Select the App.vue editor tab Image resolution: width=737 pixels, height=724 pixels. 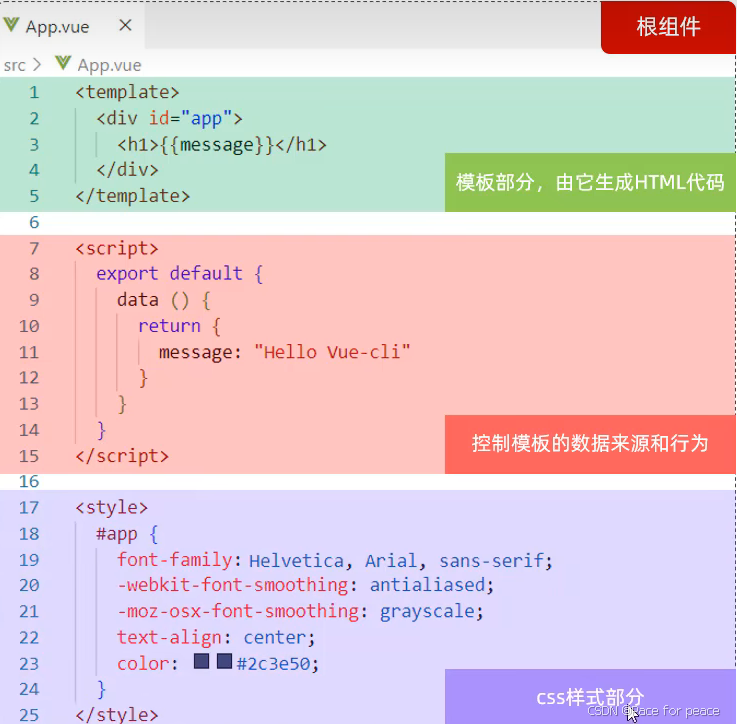72,26
